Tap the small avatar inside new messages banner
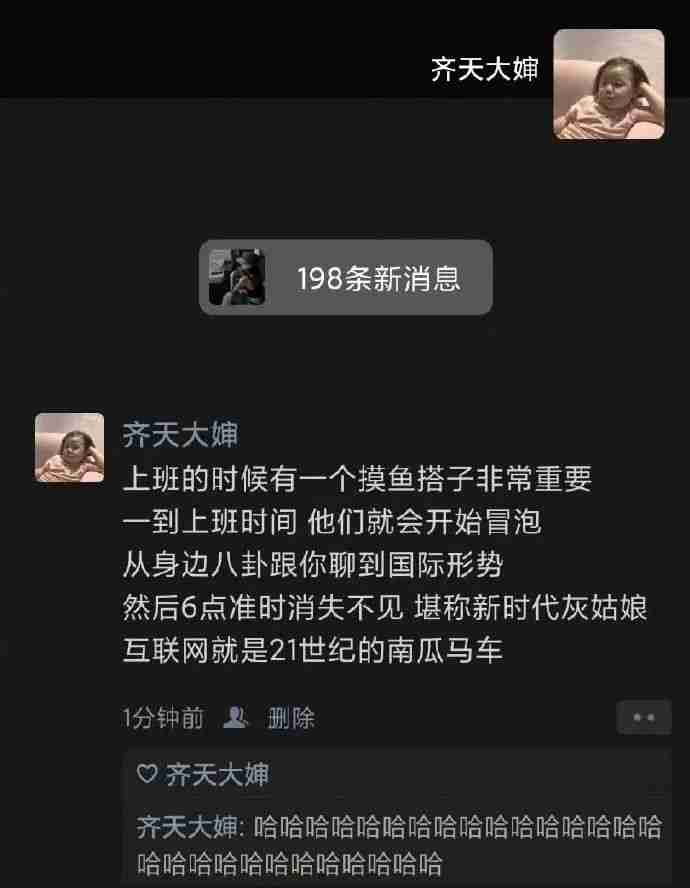 pyautogui.click(x=237, y=277)
